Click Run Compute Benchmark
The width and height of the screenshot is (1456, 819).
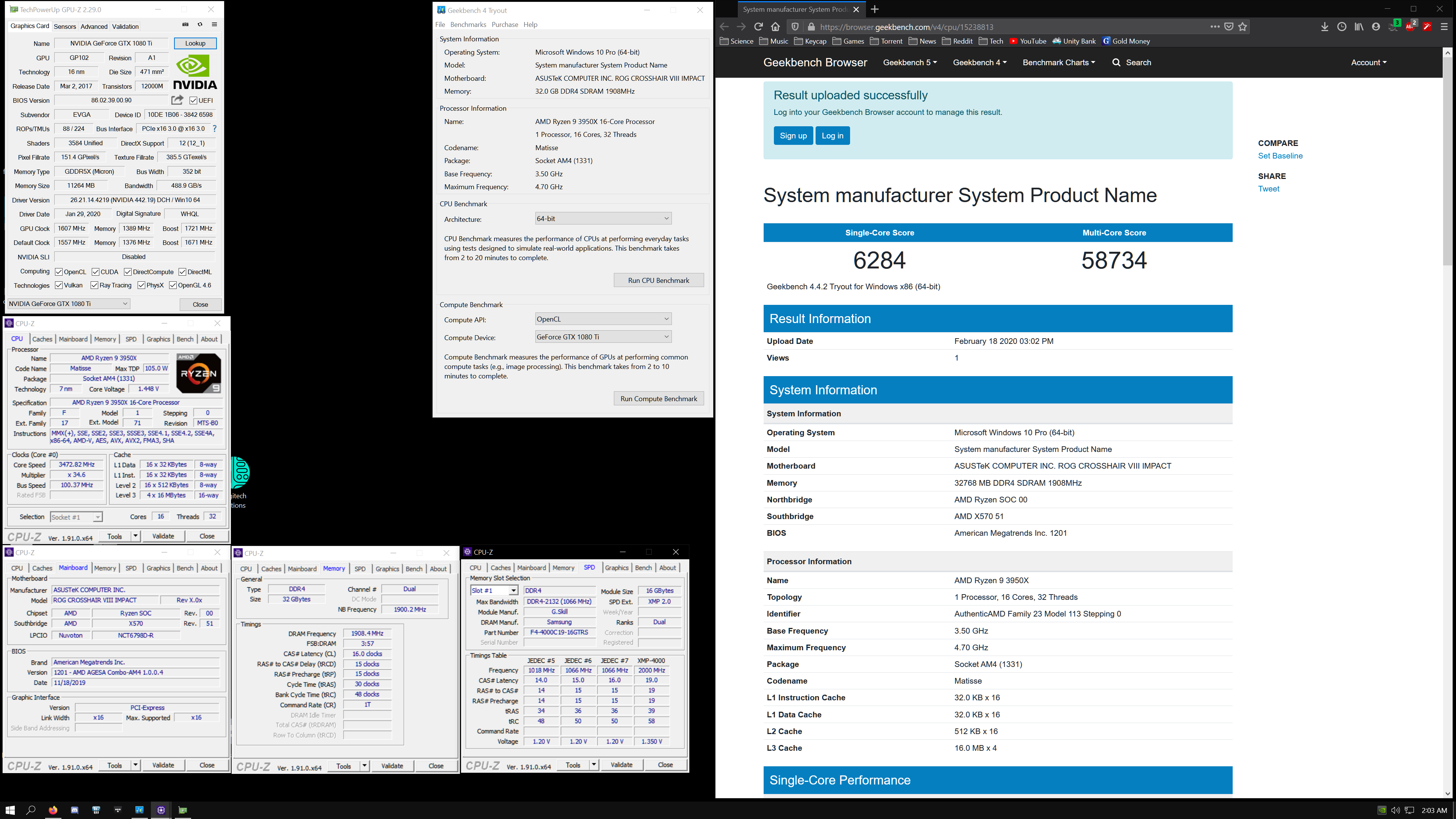click(659, 399)
